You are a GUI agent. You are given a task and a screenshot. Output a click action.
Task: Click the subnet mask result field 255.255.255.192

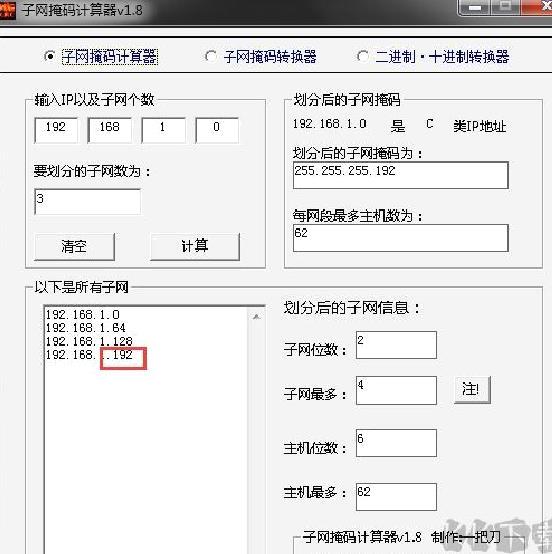point(400,175)
